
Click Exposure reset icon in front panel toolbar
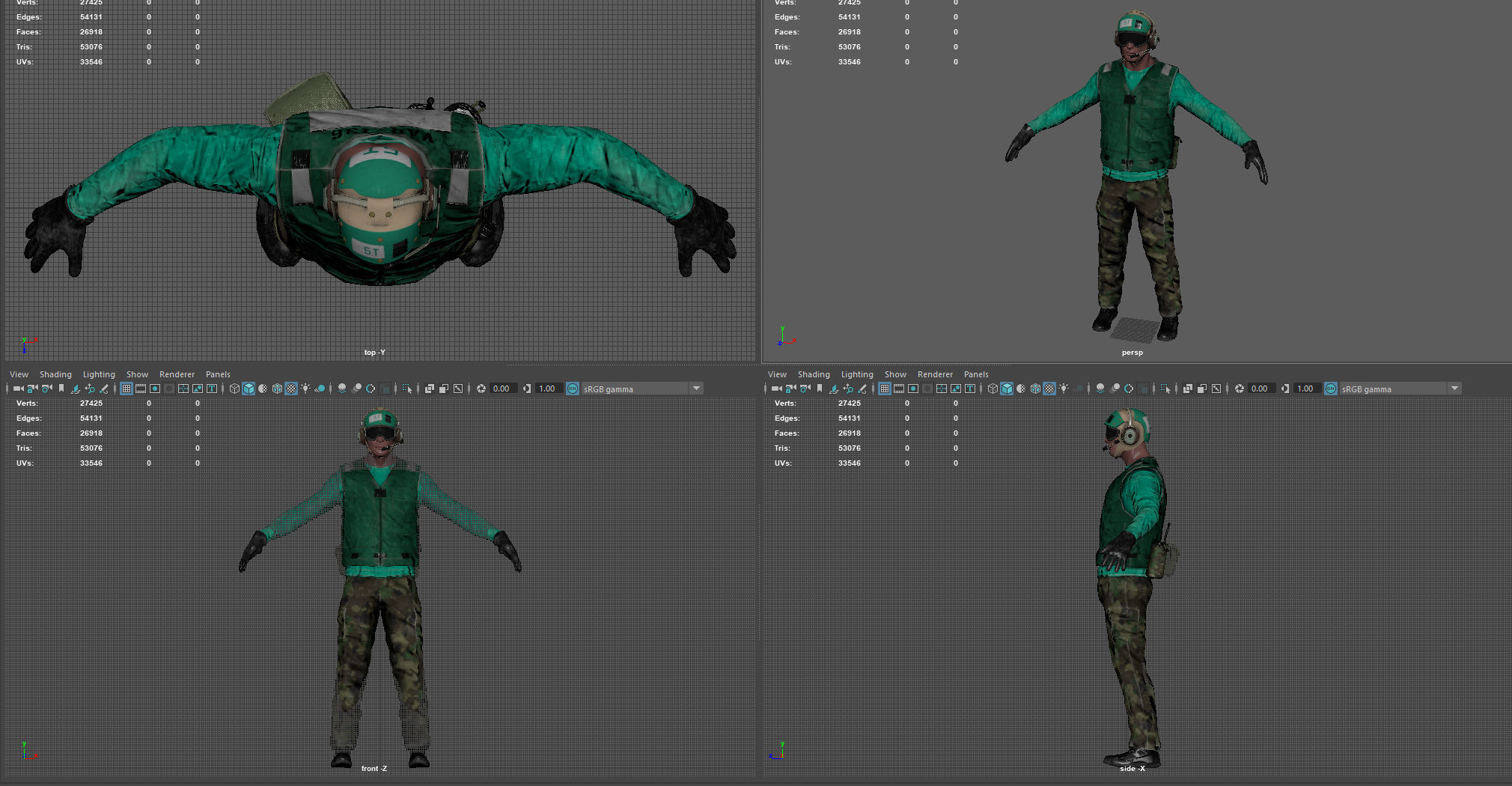(x=481, y=389)
